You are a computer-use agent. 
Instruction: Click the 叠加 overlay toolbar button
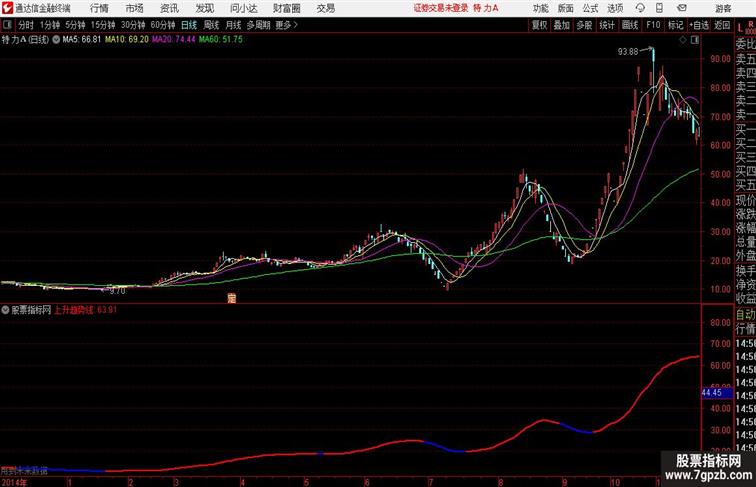pyautogui.click(x=561, y=25)
